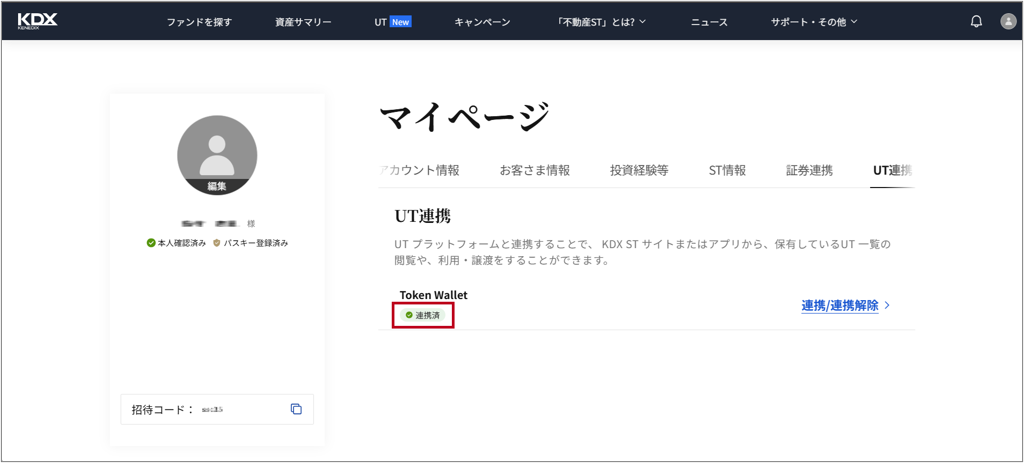Select the UT連携 tab
Image resolution: width=1024 pixels, height=463 pixels.
(893, 170)
